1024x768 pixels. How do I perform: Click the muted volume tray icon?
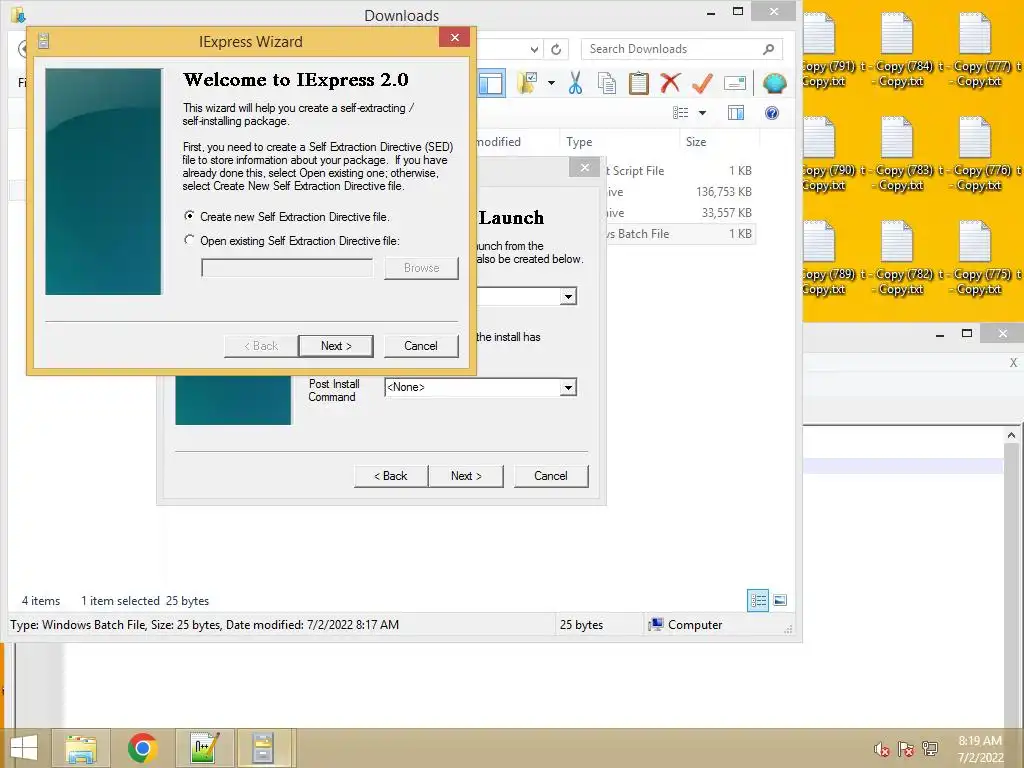tap(882, 749)
